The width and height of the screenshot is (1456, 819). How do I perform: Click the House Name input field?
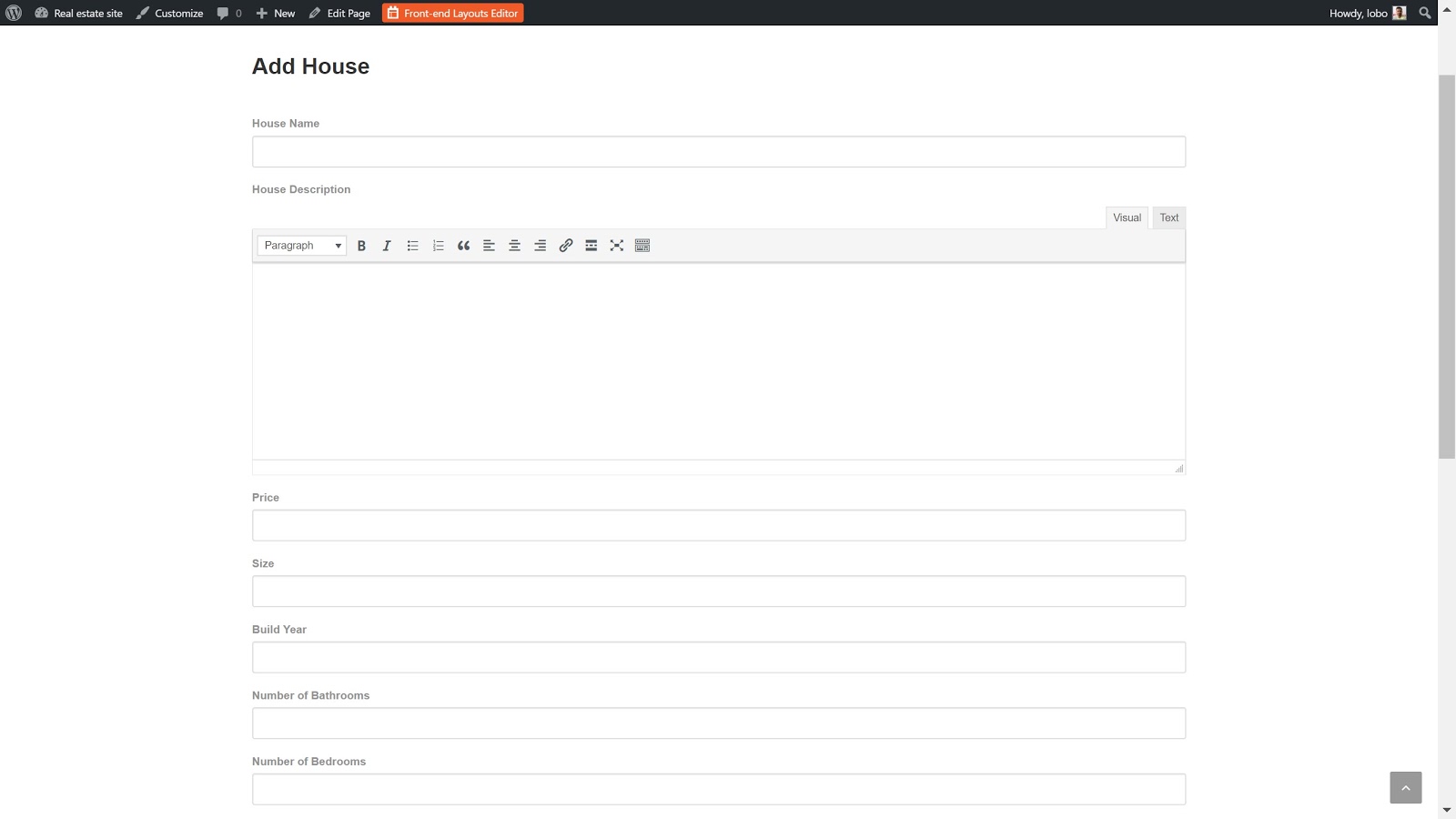pyautogui.click(x=718, y=152)
